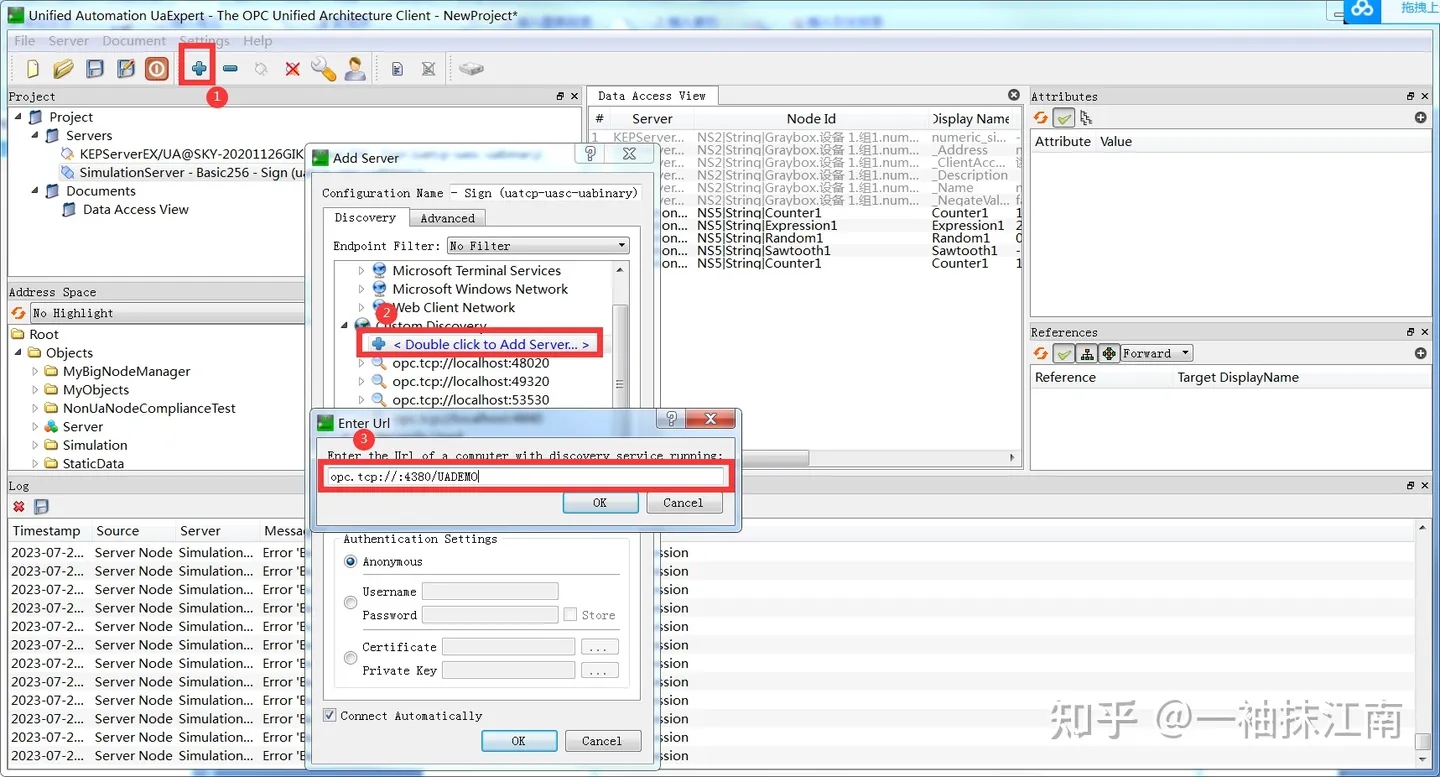Click the New project toolbar icon
The height and width of the screenshot is (777, 1440).
(33, 69)
